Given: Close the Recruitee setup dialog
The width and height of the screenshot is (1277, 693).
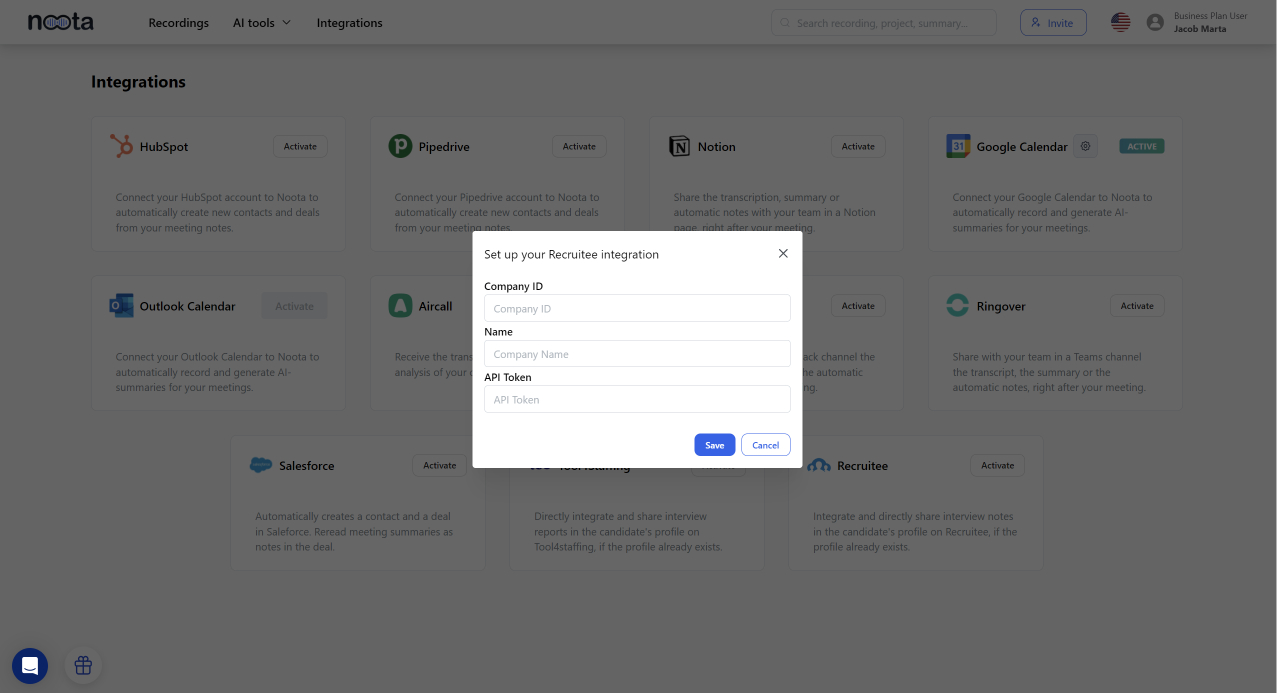Looking at the screenshot, I should point(783,254).
